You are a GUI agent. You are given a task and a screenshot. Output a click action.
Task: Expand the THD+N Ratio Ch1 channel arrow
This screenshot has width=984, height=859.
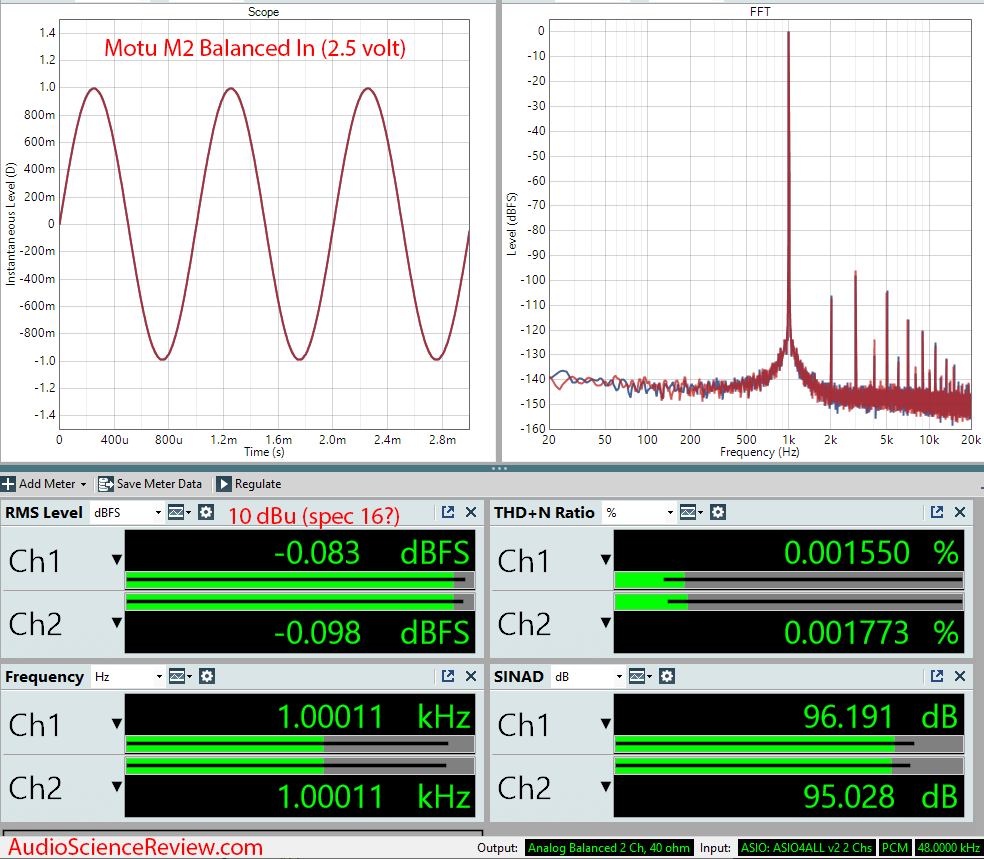606,559
